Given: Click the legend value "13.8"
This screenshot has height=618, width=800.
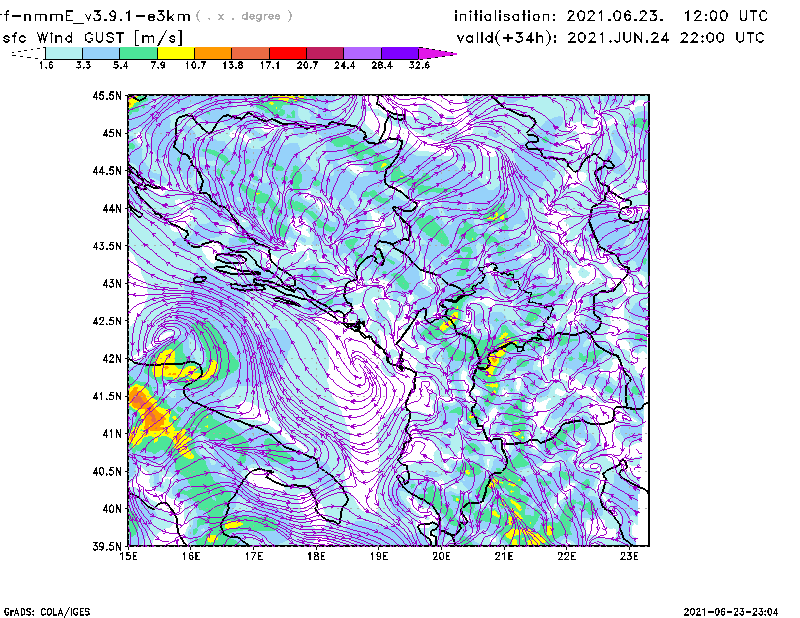Looking at the screenshot, I should point(233,65).
